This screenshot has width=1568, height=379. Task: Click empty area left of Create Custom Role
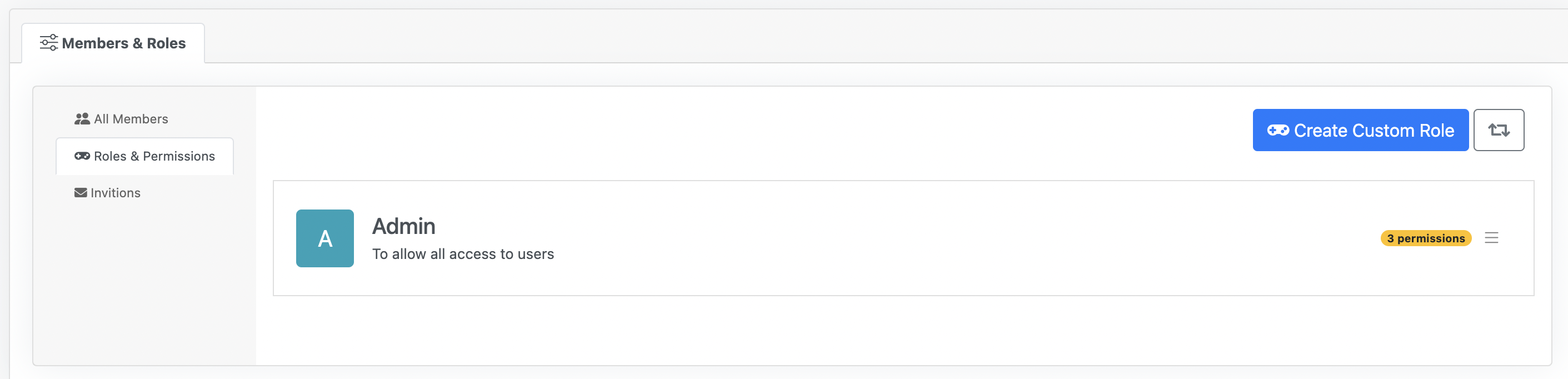point(731,130)
